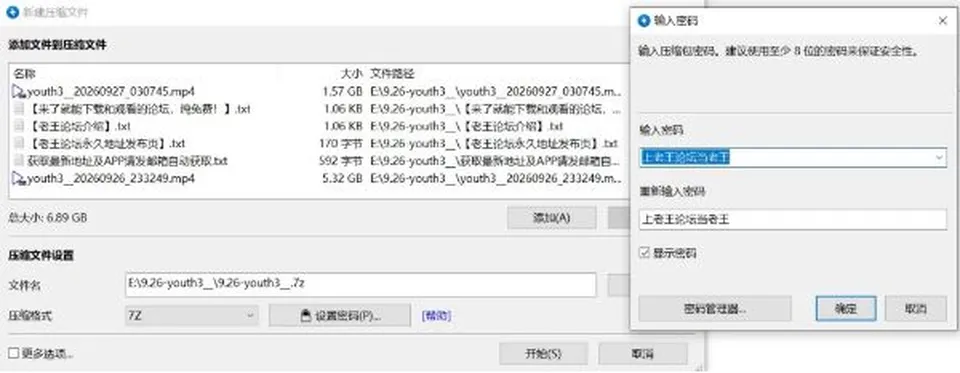Click the blue icon in 新建压缩文件 title bar
The height and width of the screenshot is (373, 960).
12,12
